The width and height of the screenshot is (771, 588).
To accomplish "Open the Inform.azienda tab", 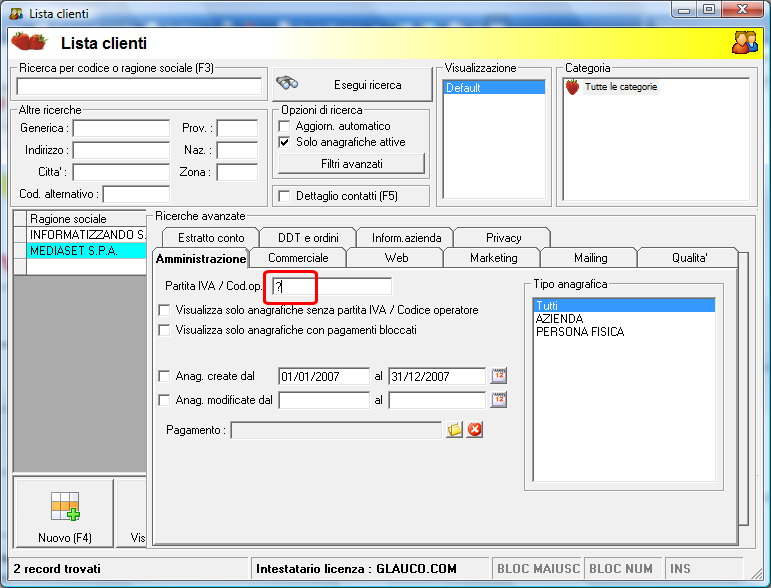I will (406, 238).
